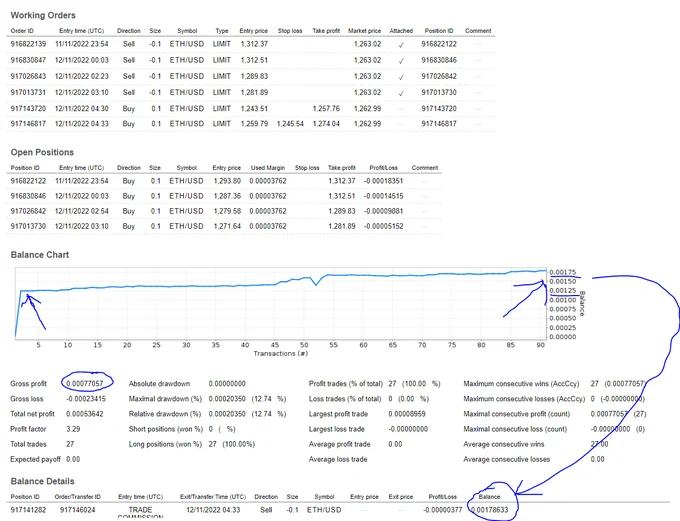
Task: Click Absolute drawdown value 0.00000000
Action: click(x=227, y=383)
